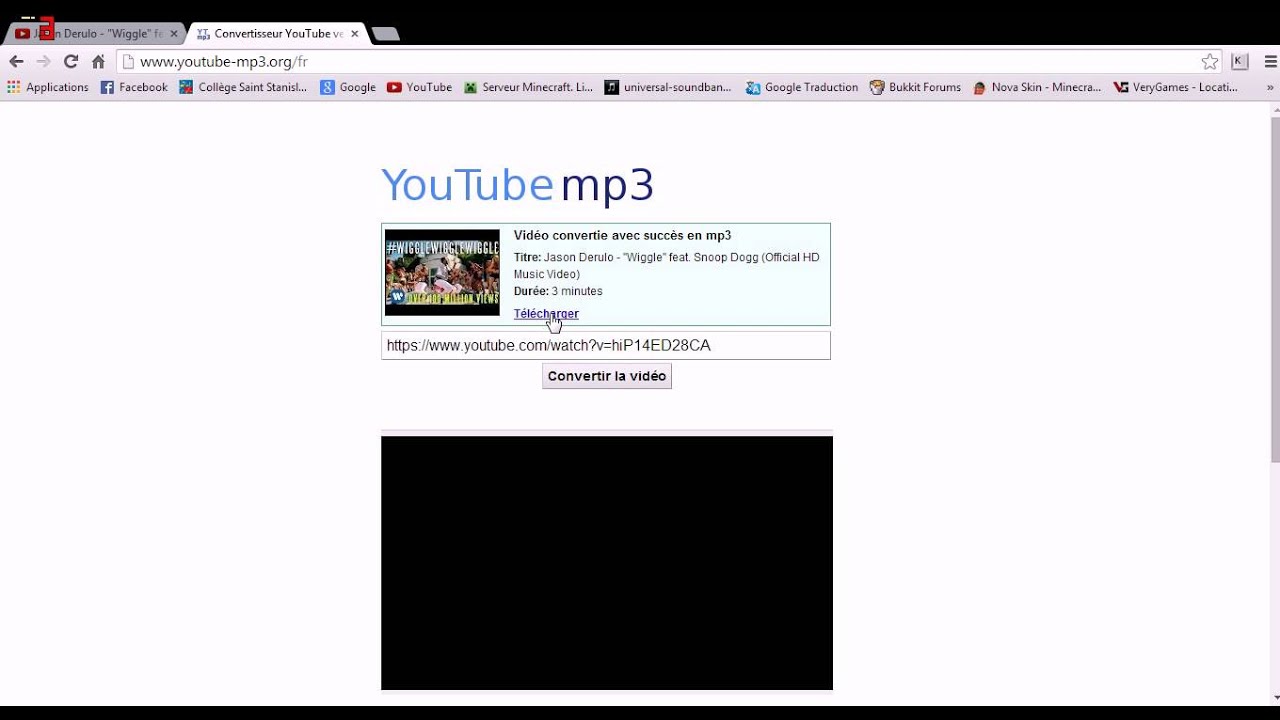Screen dimensions: 1280x720
Task: Open the Bukkit Forums bookmark
Action: click(915, 87)
